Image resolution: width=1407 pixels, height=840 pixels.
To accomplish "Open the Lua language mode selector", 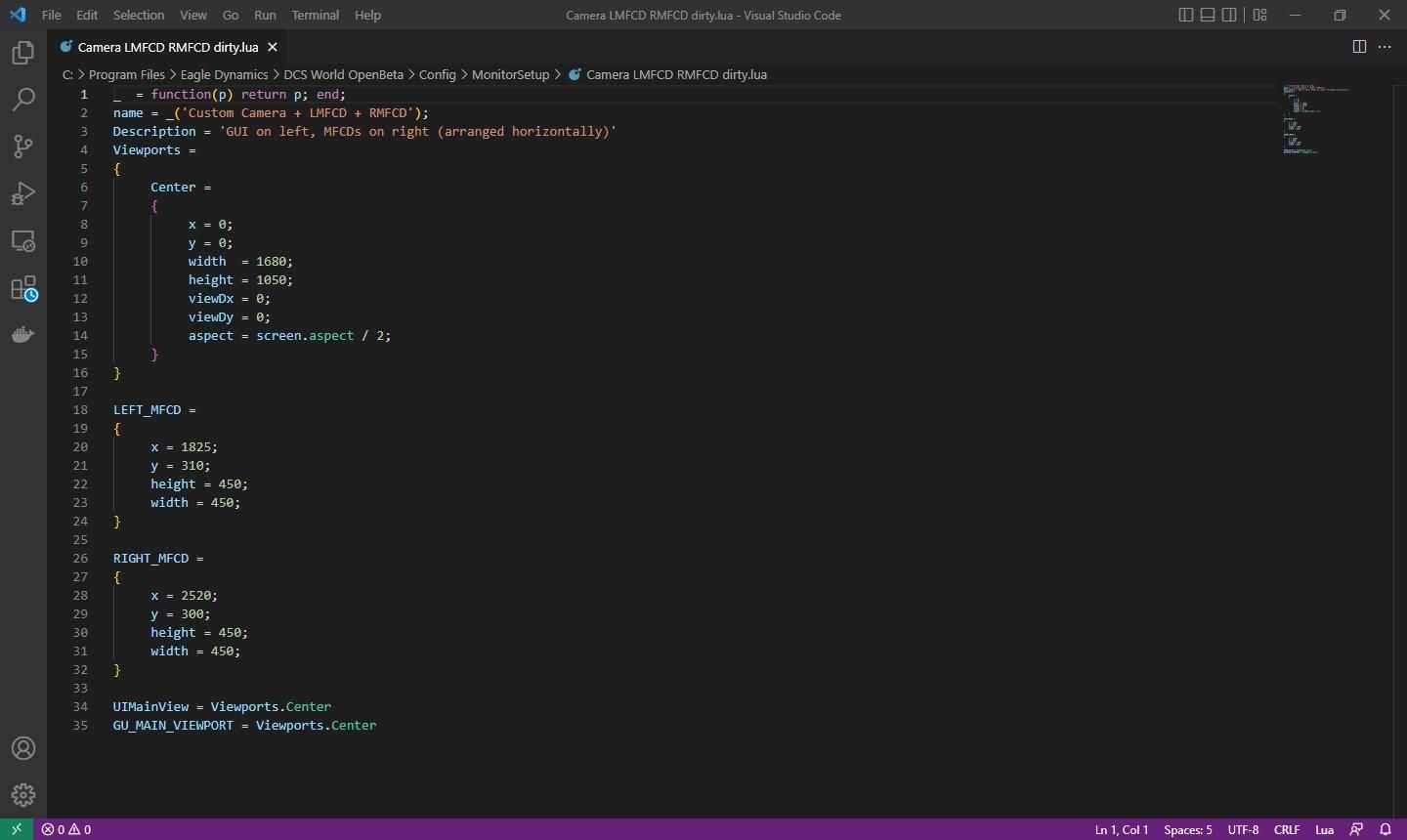I will (1324, 829).
